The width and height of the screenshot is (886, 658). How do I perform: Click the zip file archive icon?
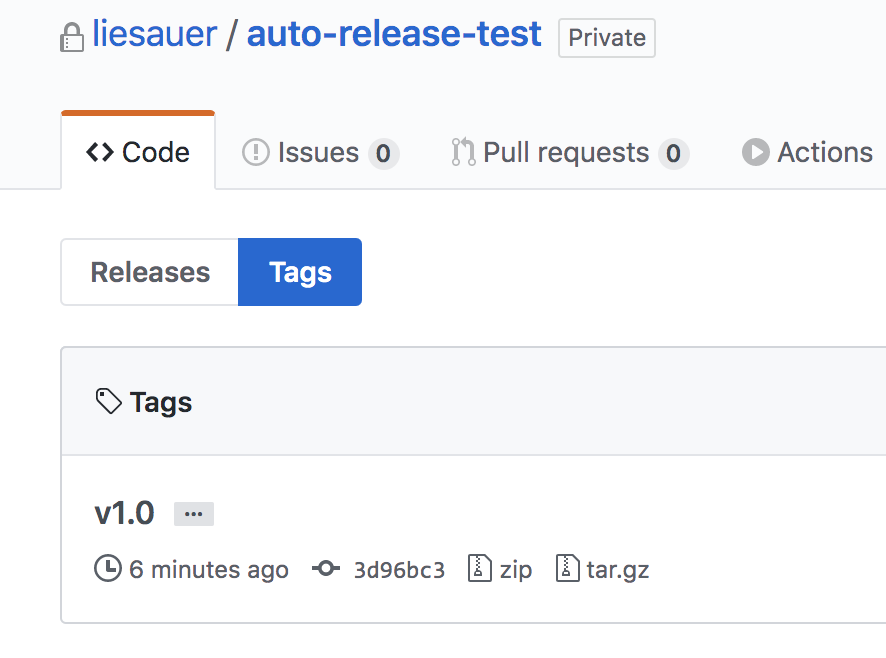click(x=480, y=568)
